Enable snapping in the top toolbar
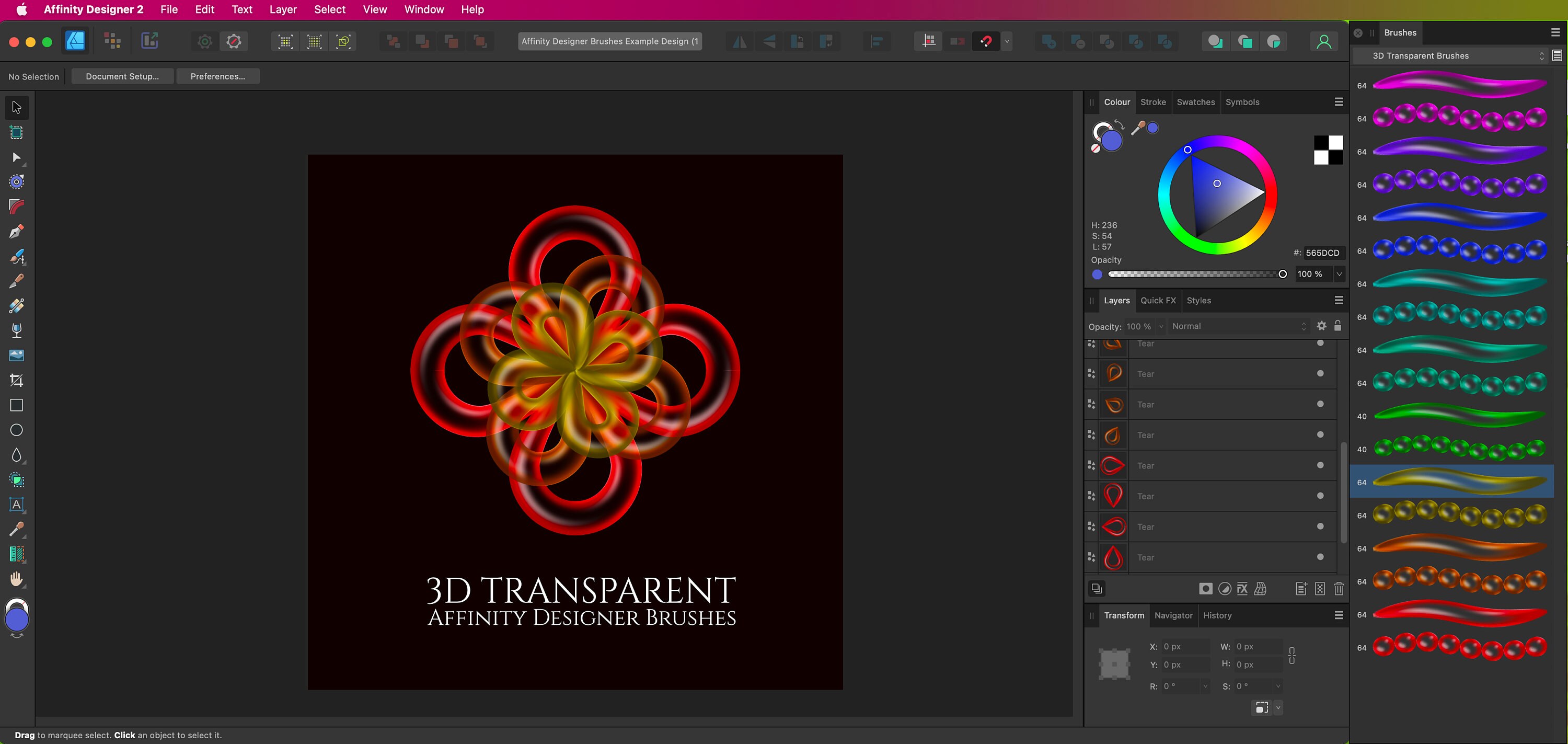The width and height of the screenshot is (1568, 744). pos(986,41)
